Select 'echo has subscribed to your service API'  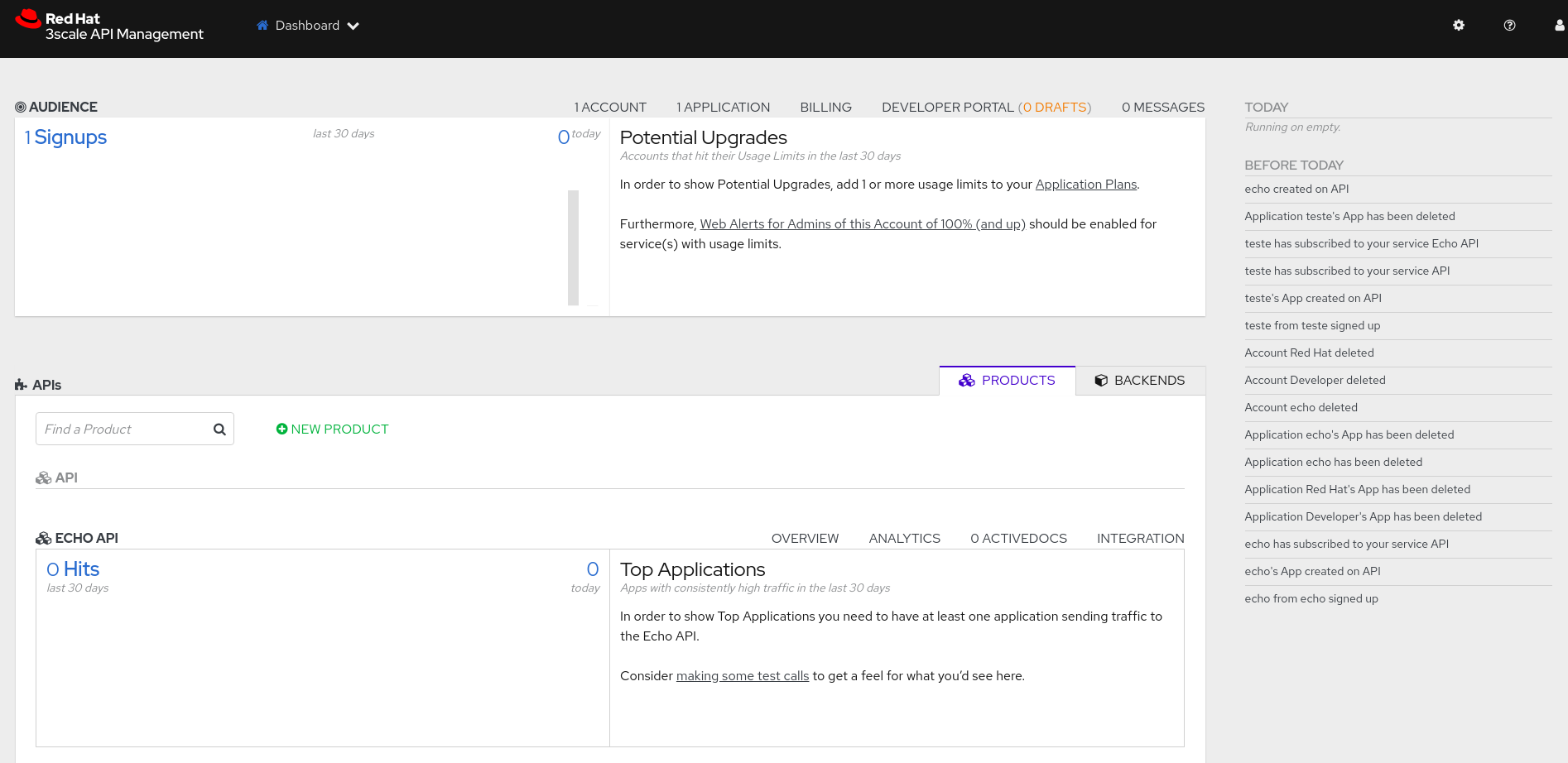pyautogui.click(x=1346, y=545)
